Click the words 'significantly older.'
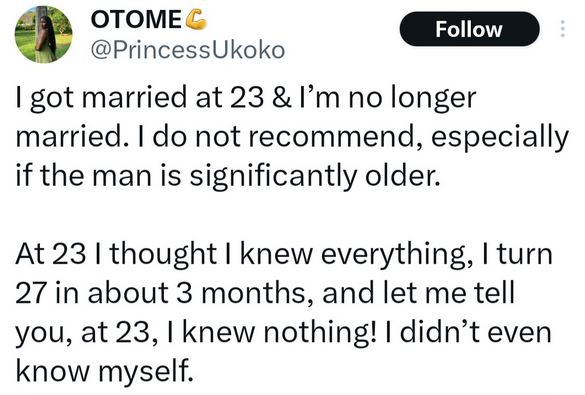Image resolution: width=585 pixels, height=395 pixels. pyautogui.click(x=315, y=176)
